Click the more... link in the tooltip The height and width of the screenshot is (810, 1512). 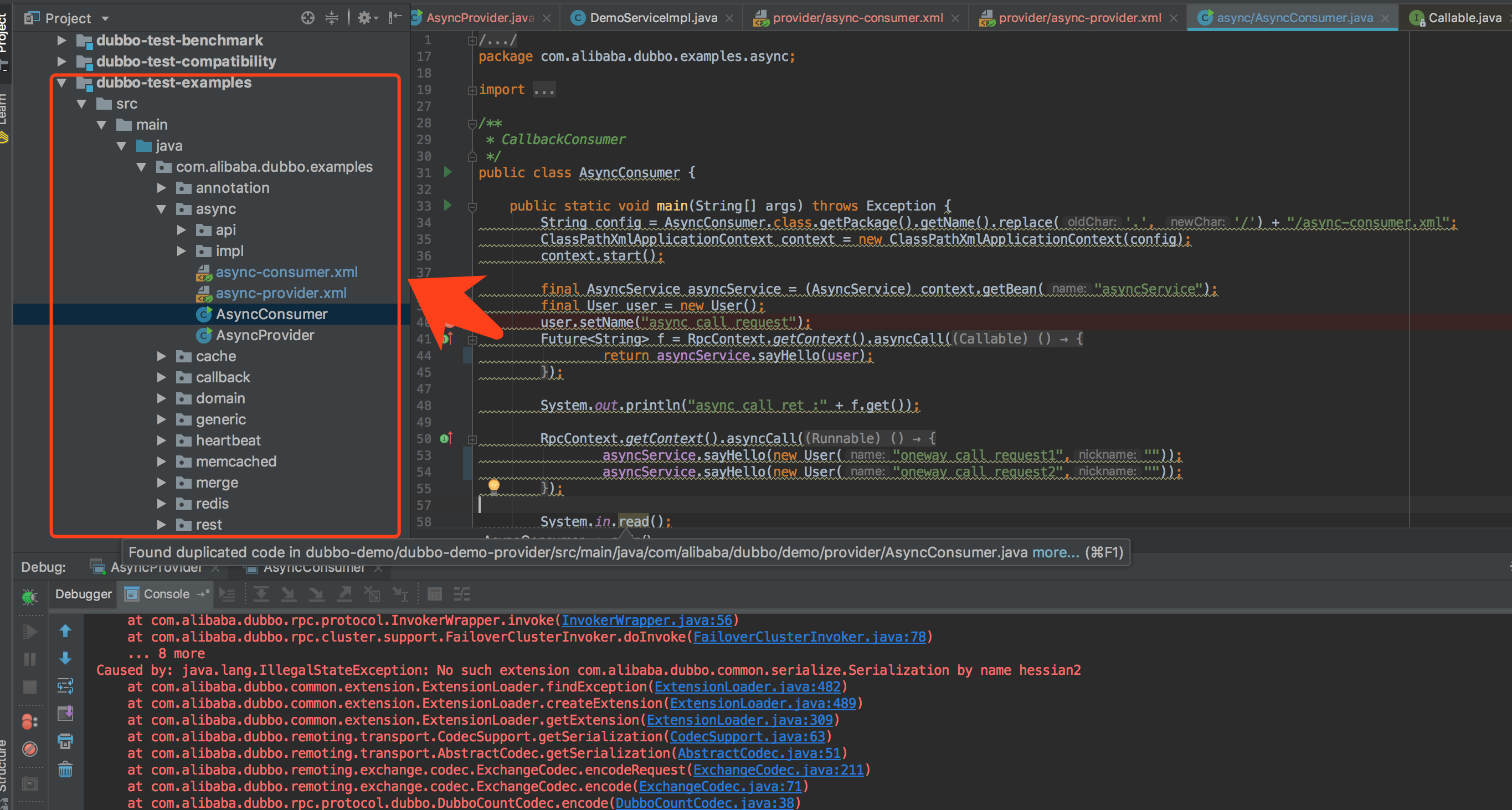[1055, 552]
